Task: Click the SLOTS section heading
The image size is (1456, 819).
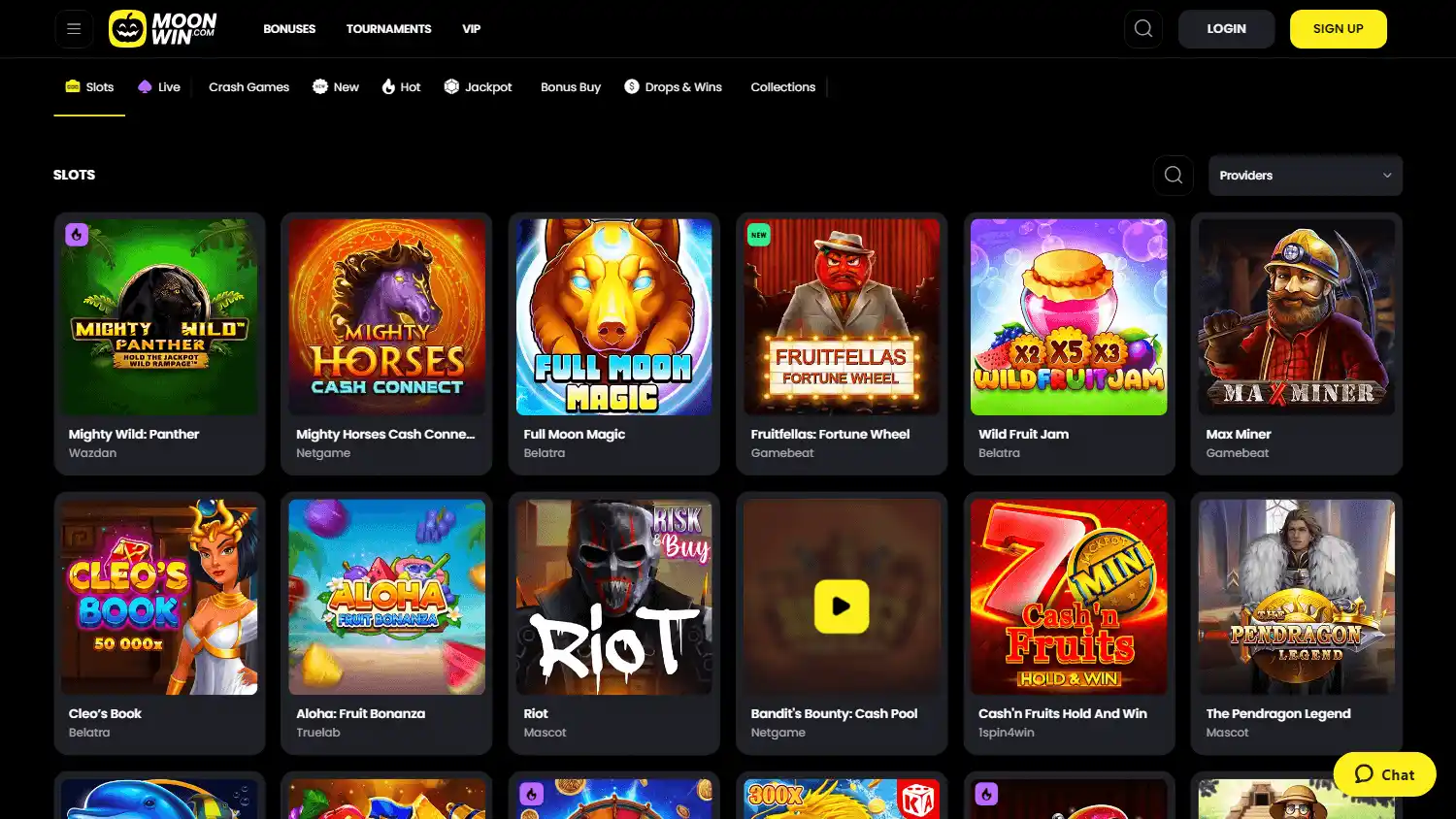Action: point(74,175)
